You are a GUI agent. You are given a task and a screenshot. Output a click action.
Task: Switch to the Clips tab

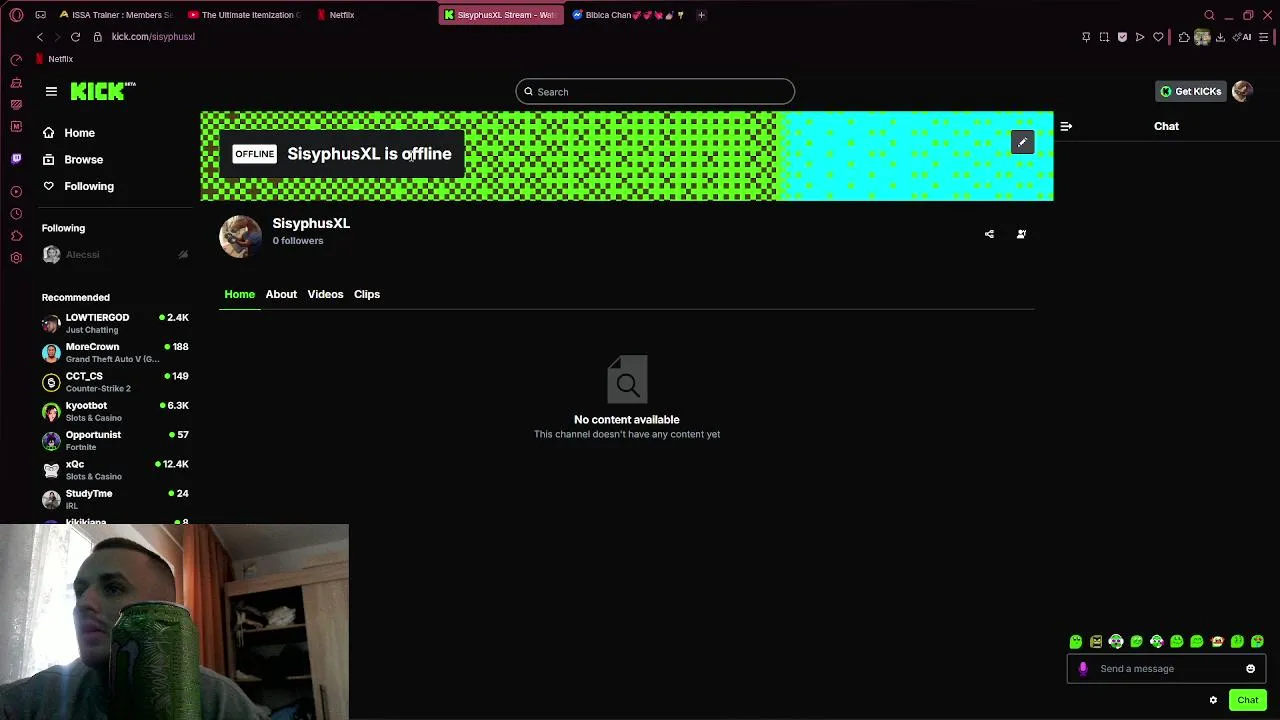[367, 294]
